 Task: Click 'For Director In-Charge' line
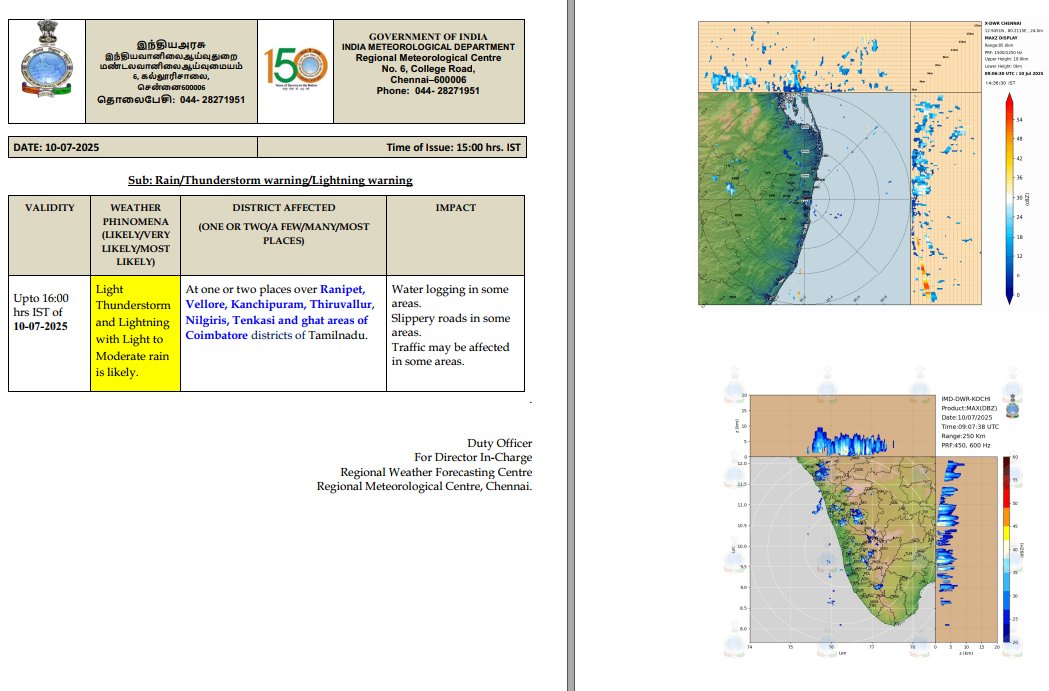[x=473, y=458]
